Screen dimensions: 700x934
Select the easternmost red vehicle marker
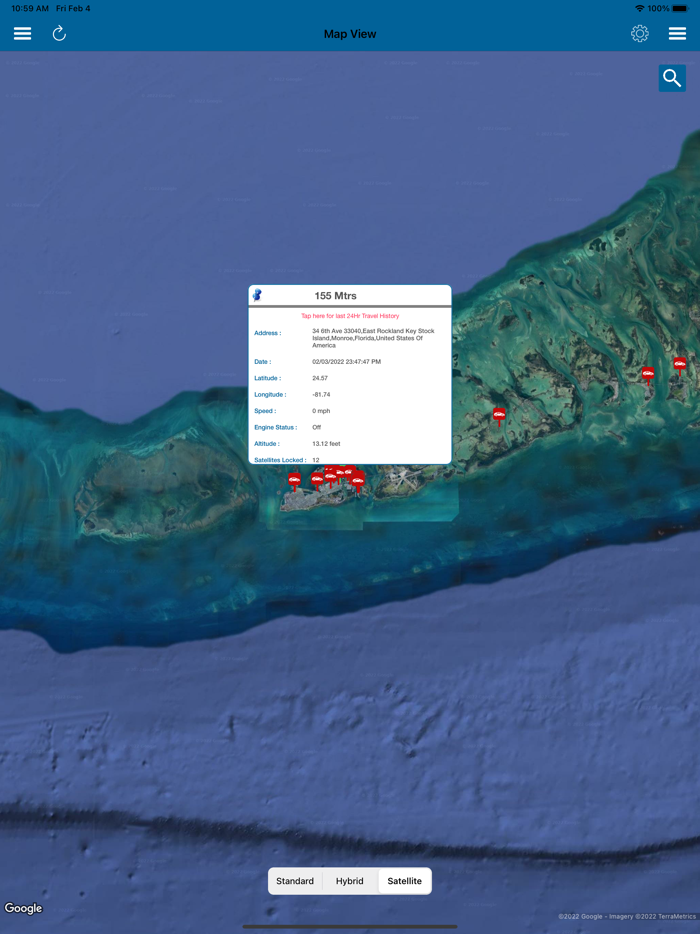coord(680,365)
